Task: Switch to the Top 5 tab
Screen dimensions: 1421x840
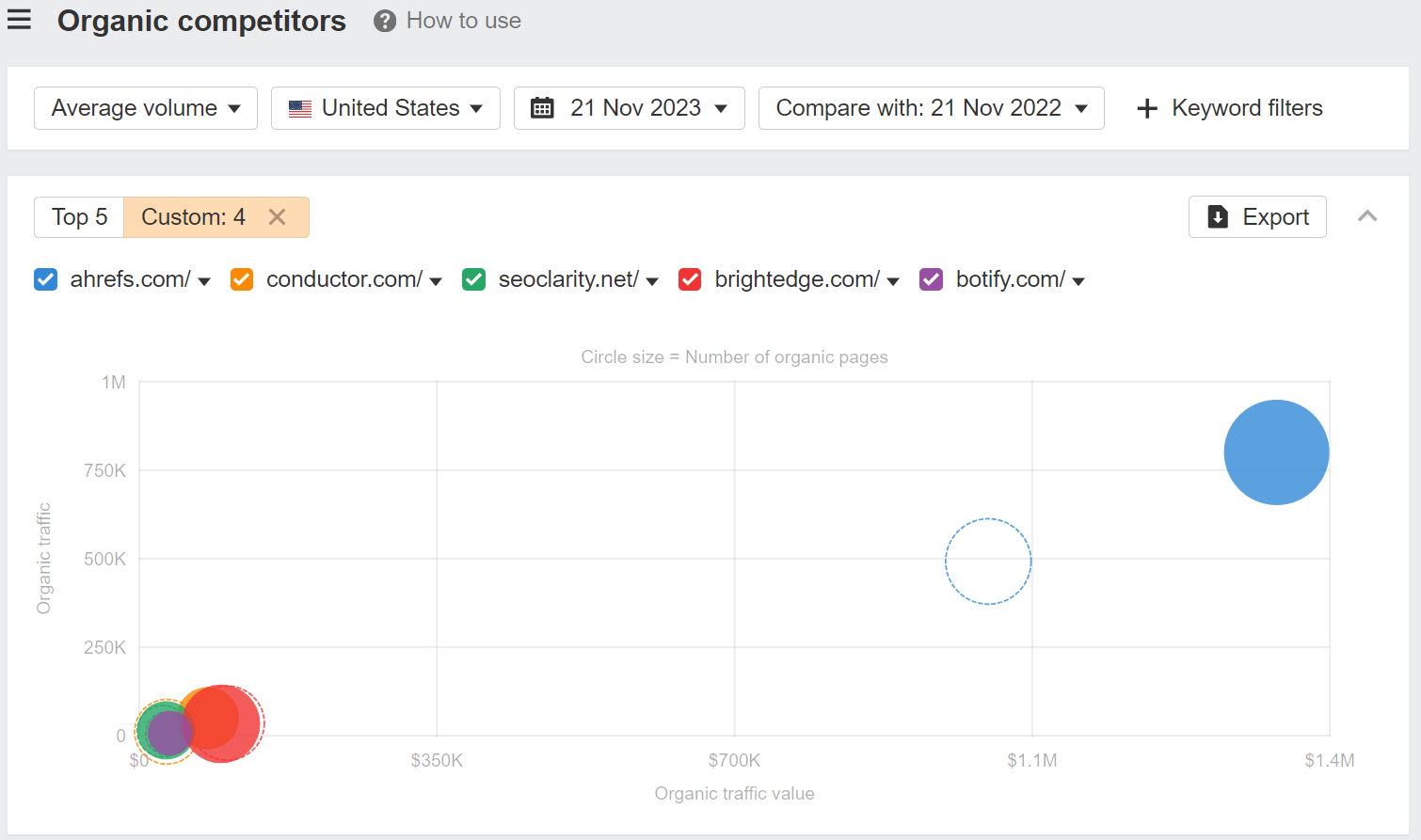Action: pyautogui.click(x=79, y=216)
